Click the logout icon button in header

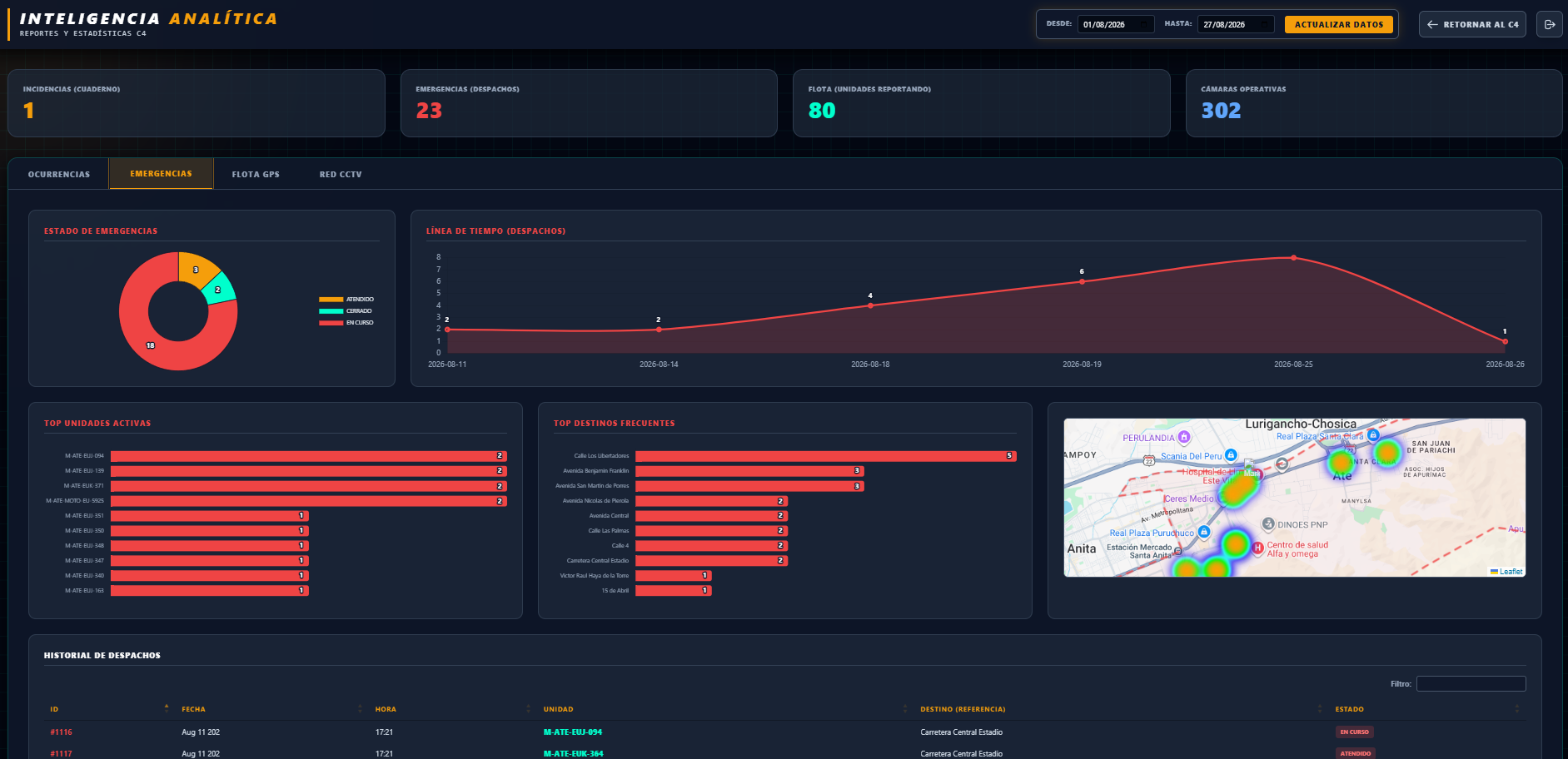[x=1549, y=24]
